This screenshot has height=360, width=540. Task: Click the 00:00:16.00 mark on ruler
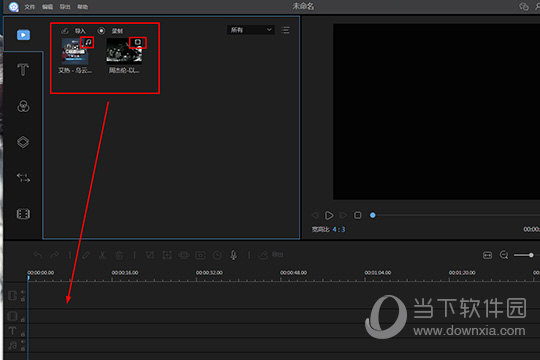click(125, 273)
